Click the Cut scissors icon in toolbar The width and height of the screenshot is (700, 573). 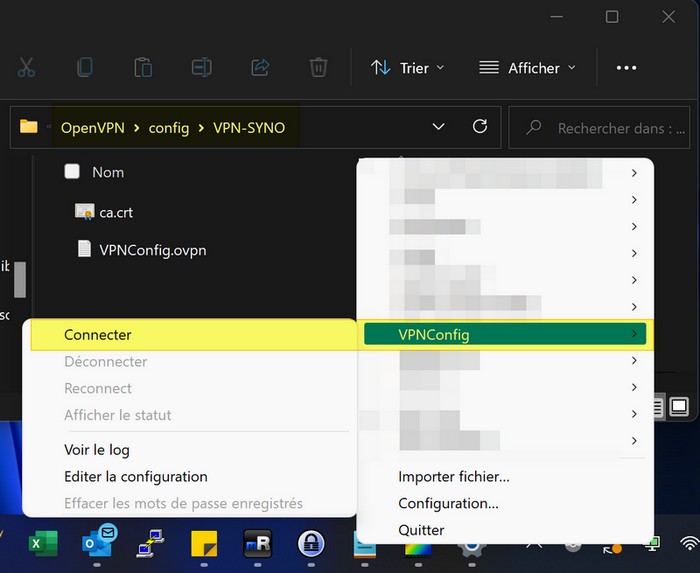tap(26, 68)
